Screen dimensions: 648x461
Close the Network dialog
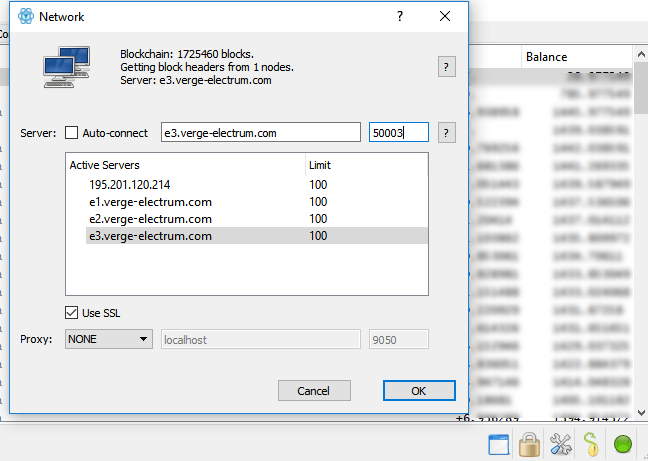tap(445, 16)
